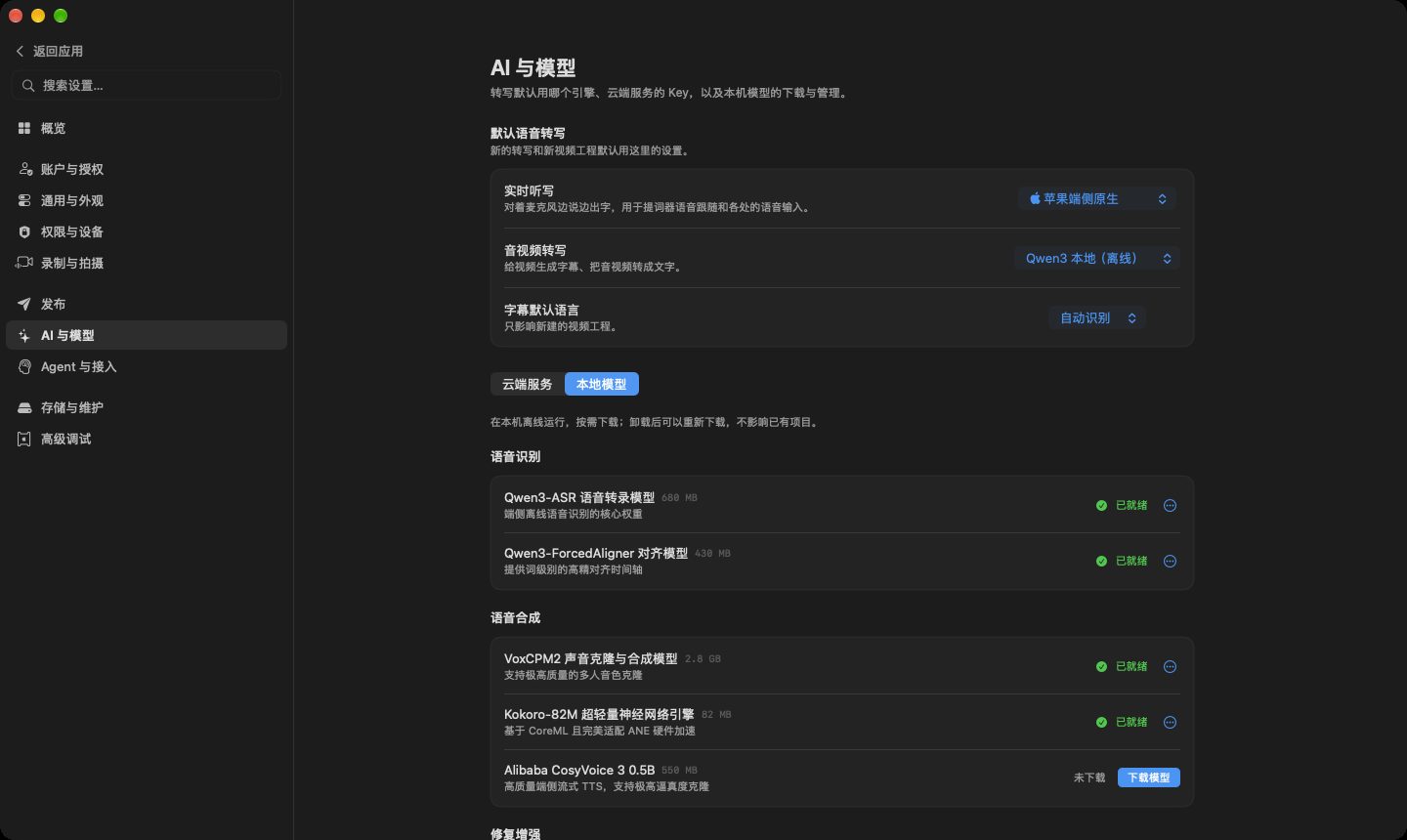Click the AI 与模型 sparkle icon
This screenshot has height=840, width=1407.
pos(24,335)
